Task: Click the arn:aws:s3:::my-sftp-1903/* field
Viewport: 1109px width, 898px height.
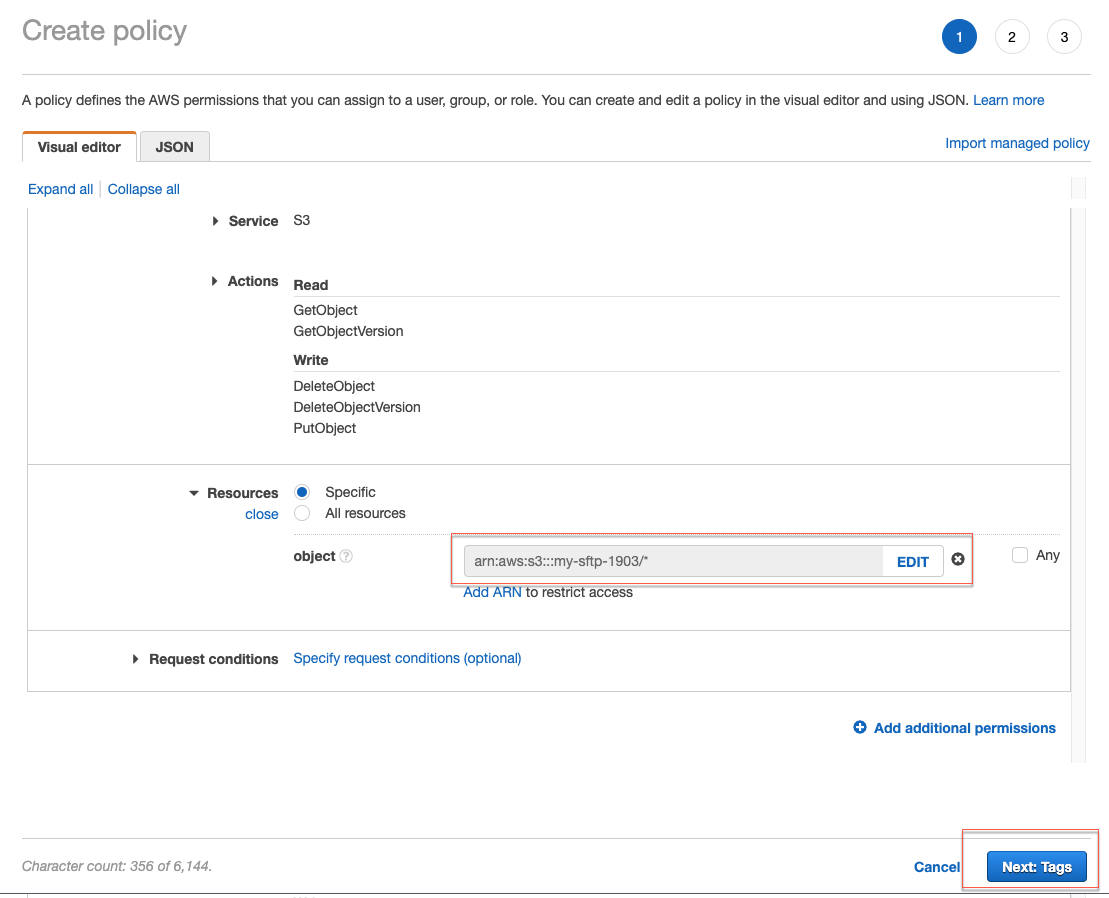Action: click(x=673, y=561)
